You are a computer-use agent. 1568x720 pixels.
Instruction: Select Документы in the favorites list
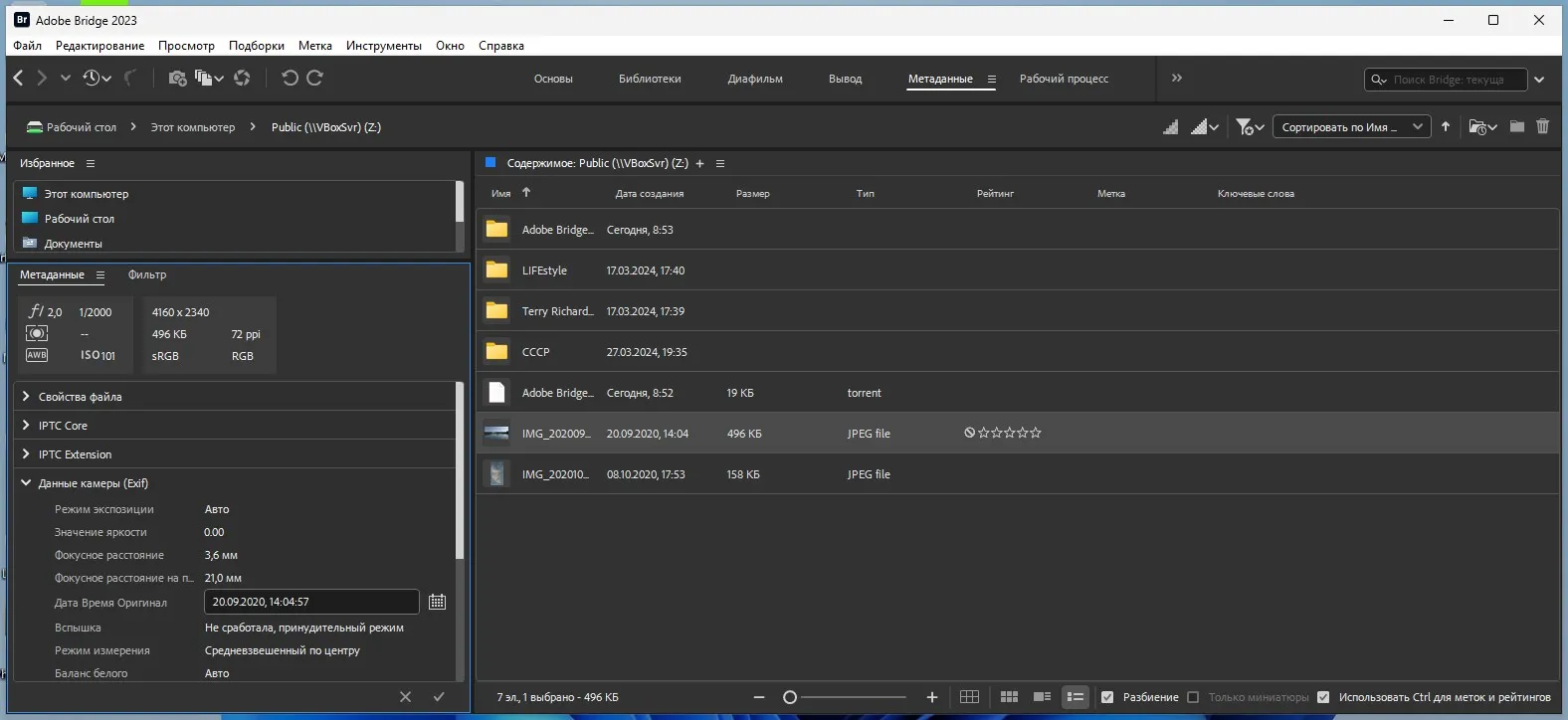tap(73, 243)
